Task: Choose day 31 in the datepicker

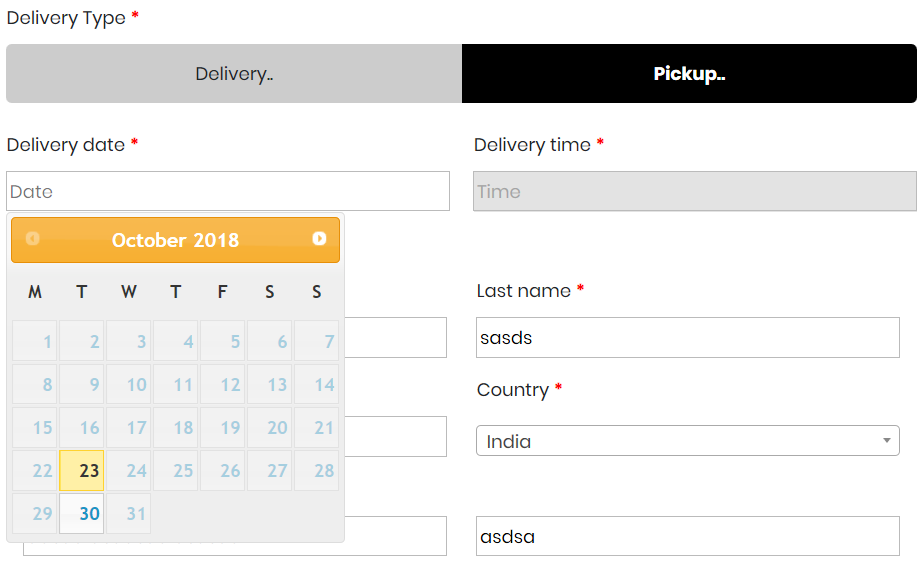Action: point(129,514)
